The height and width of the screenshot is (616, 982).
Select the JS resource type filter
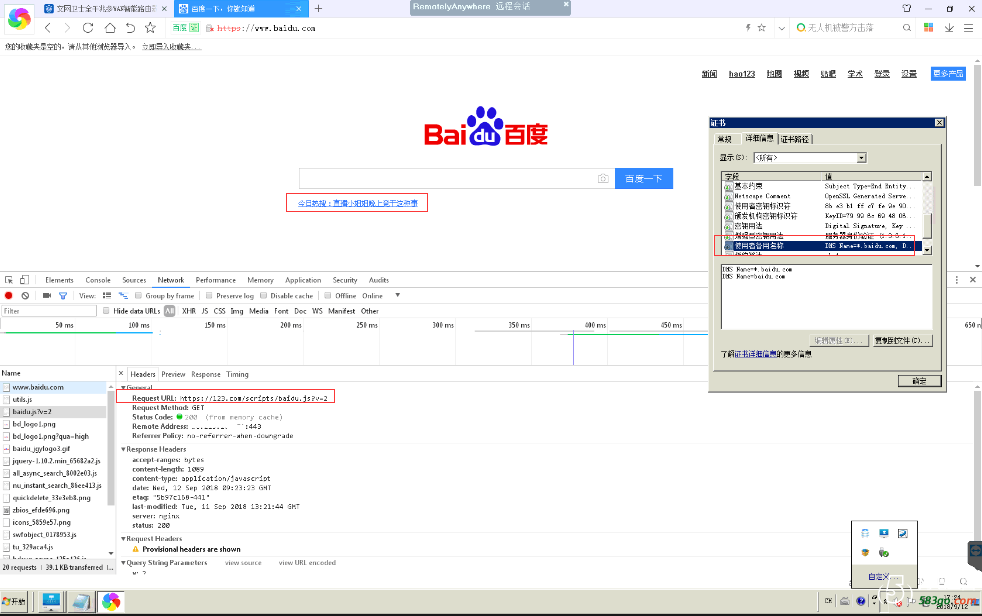(x=204, y=311)
